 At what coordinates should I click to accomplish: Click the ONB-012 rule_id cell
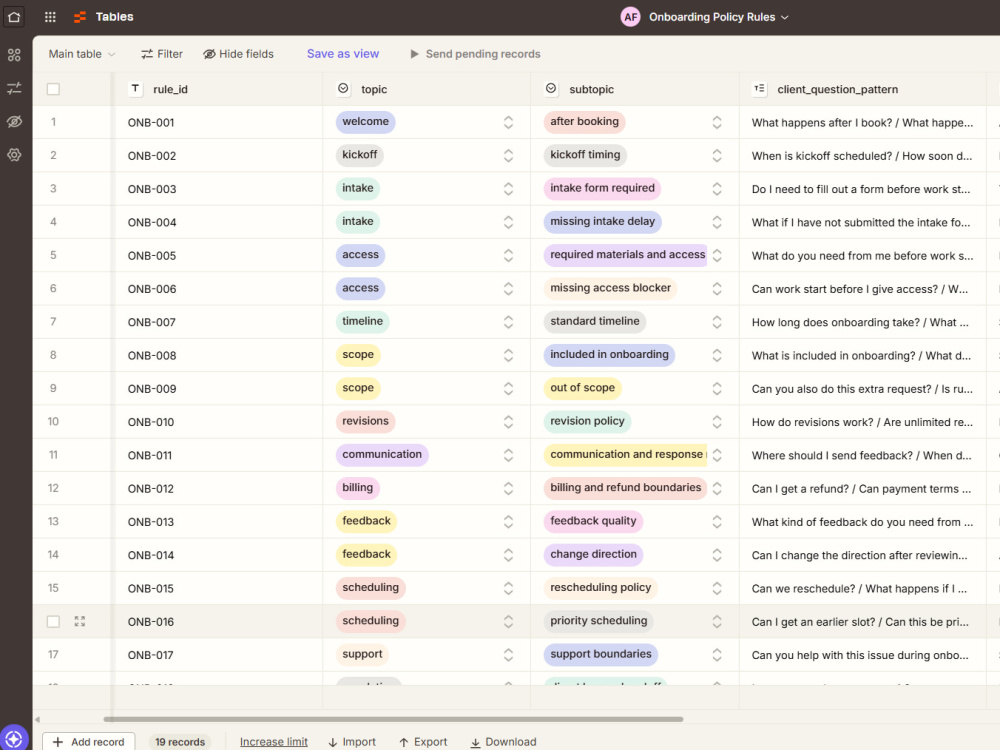click(218, 489)
